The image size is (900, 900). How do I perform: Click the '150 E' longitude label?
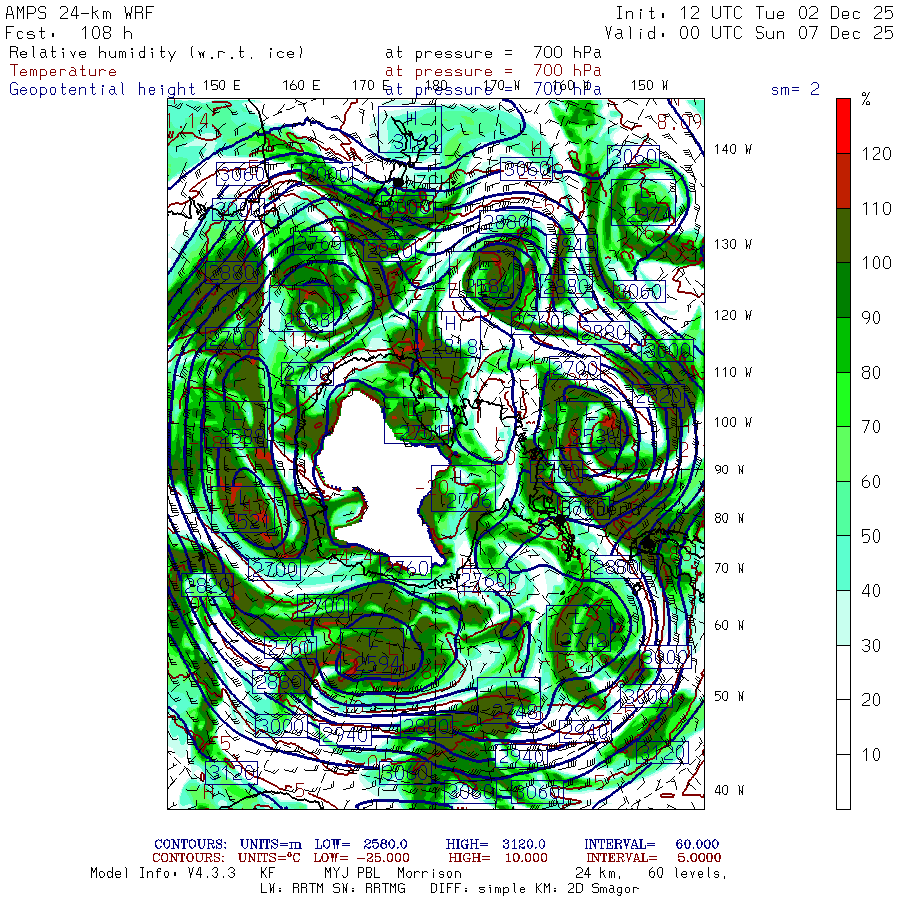[x=221, y=86]
